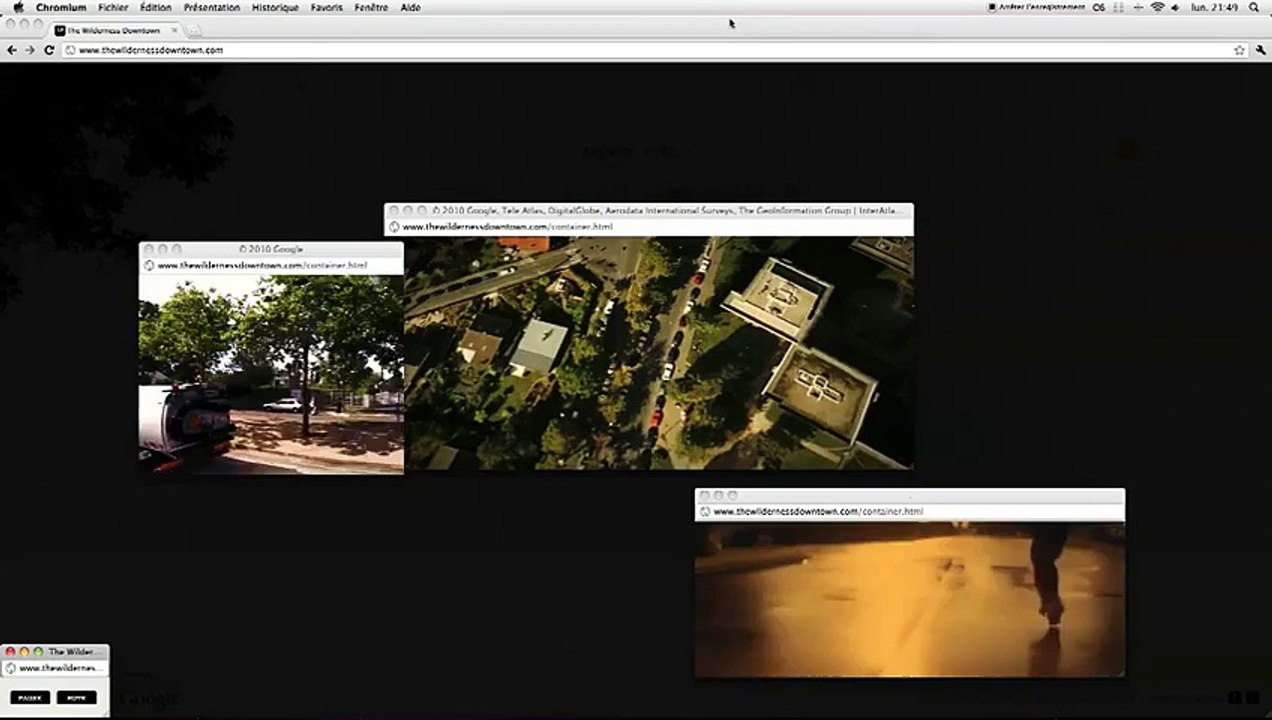Open the Présentation menu
Viewport: 1272px width, 720px height.
click(x=212, y=7)
